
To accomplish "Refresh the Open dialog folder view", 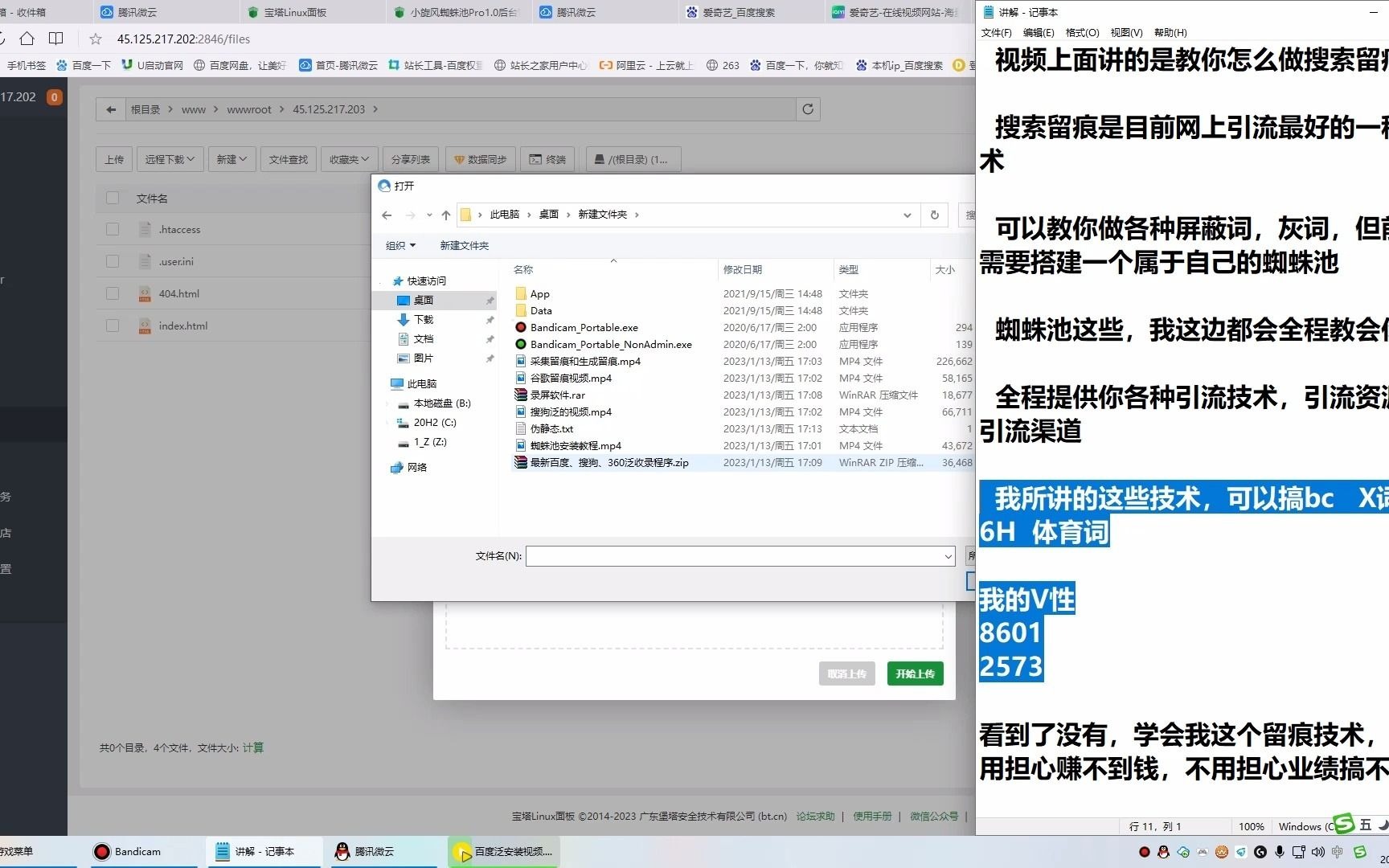I will click(934, 215).
